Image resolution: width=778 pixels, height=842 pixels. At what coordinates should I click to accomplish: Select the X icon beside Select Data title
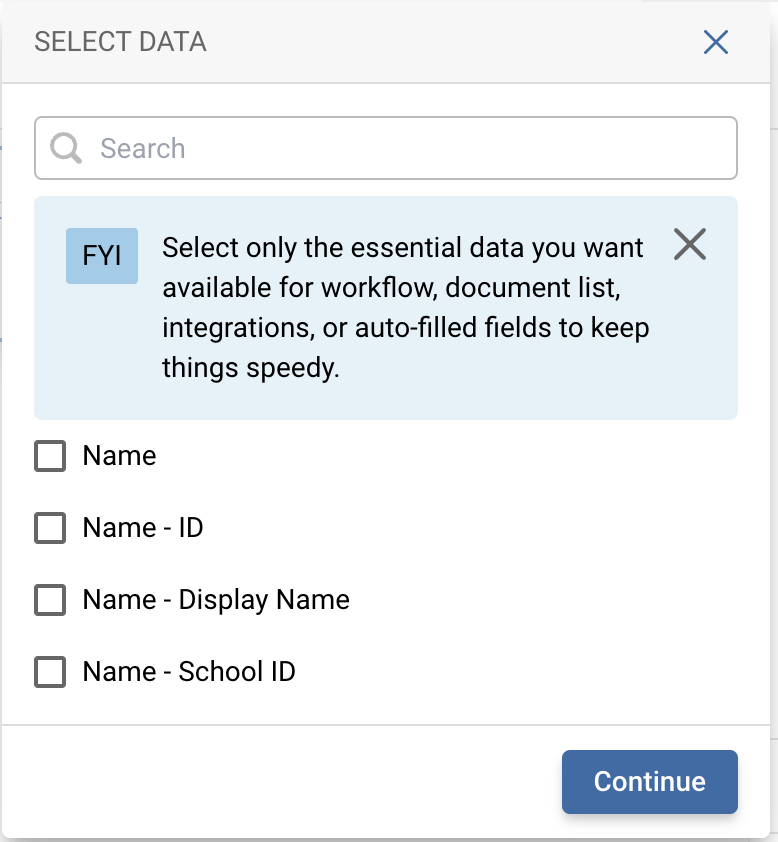716,42
